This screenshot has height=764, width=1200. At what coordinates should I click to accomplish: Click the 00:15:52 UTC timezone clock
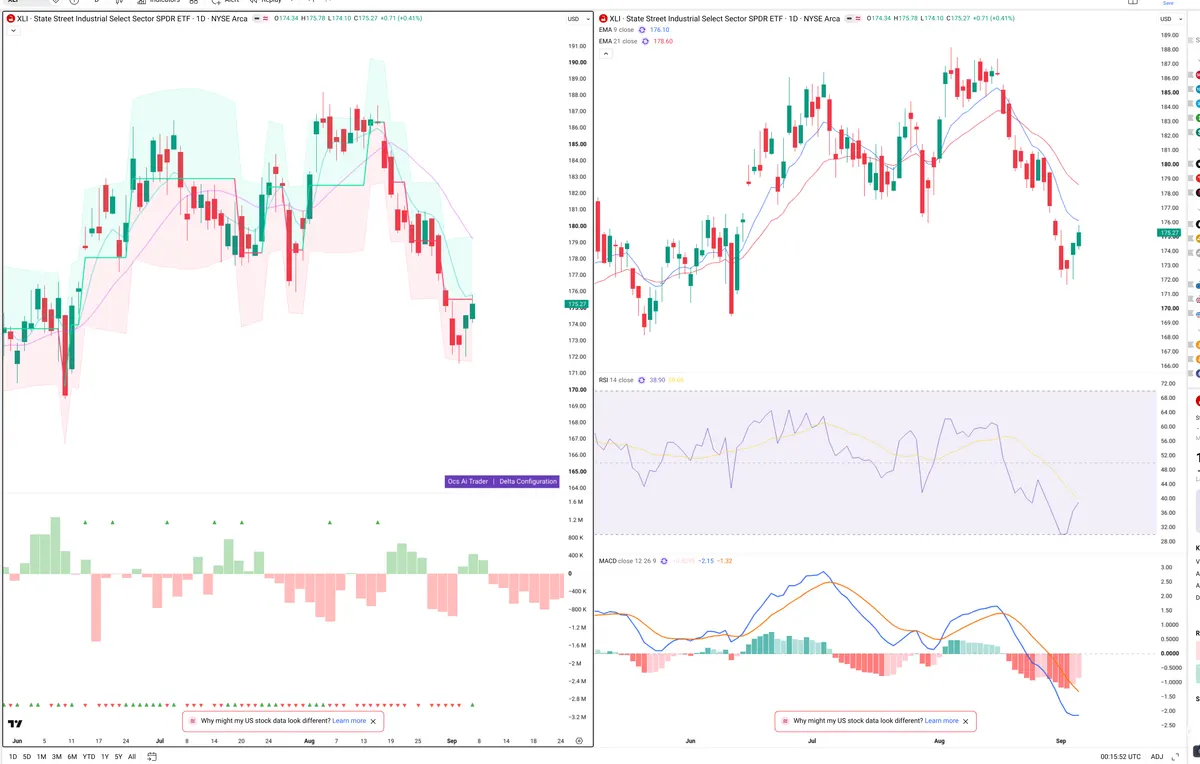(x=1121, y=757)
